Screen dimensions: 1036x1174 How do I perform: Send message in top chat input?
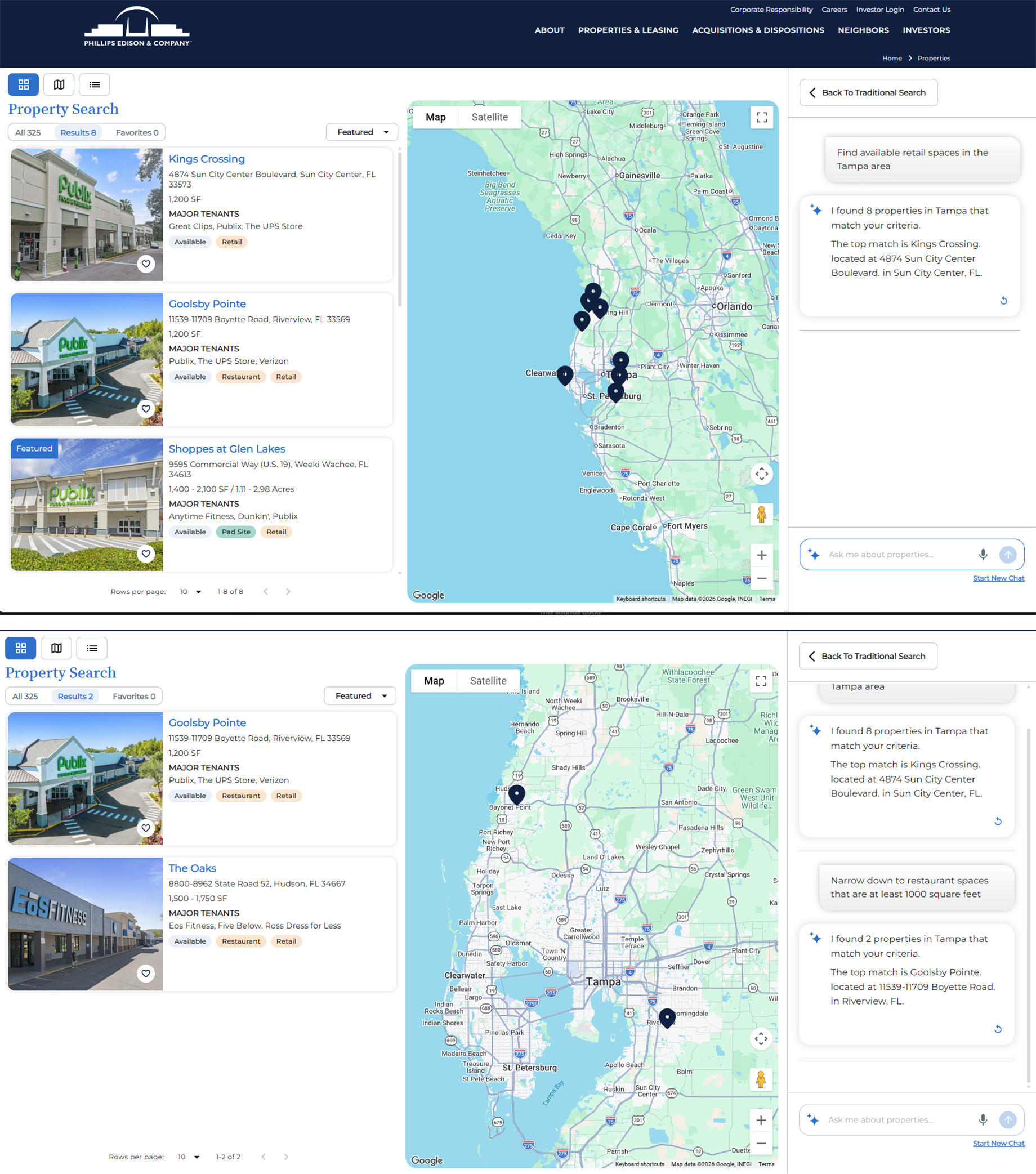point(1008,554)
